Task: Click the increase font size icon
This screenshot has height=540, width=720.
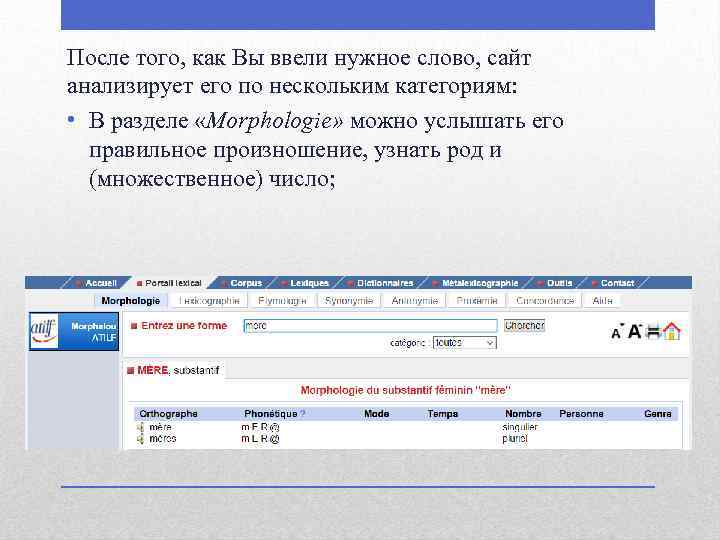Action: [x=635, y=331]
